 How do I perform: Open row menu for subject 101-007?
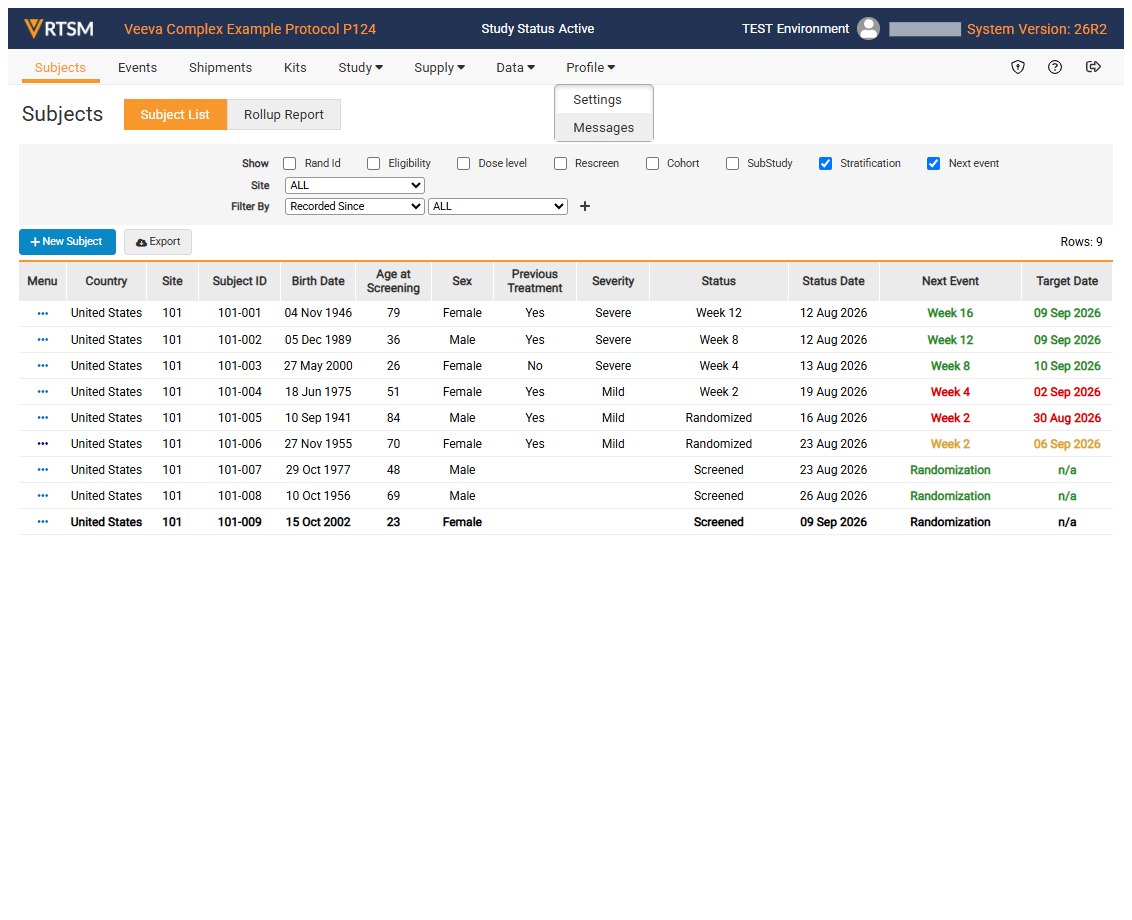(43, 469)
